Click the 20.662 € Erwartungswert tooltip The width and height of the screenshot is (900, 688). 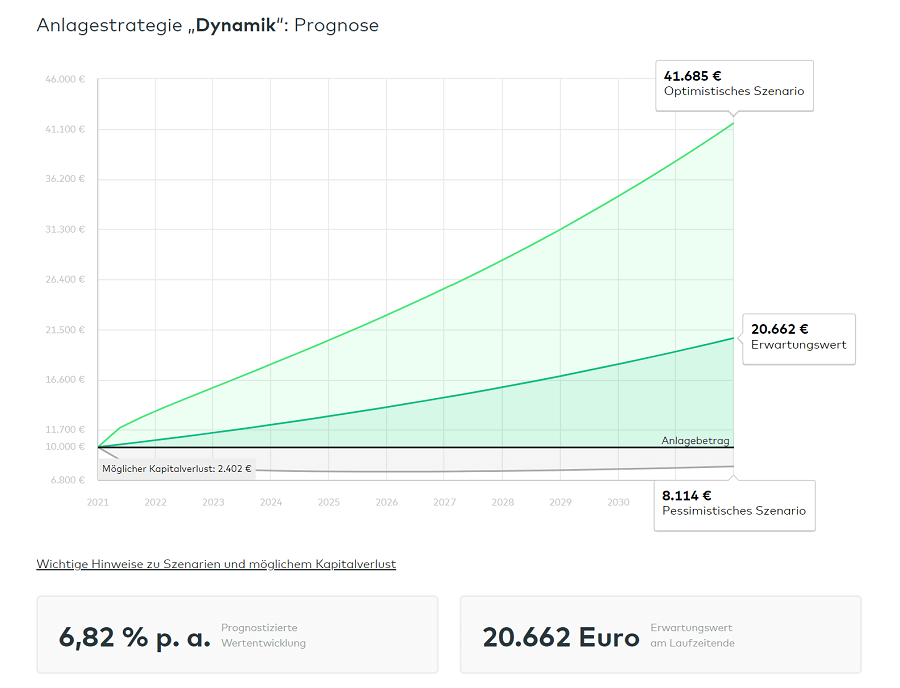coord(799,339)
